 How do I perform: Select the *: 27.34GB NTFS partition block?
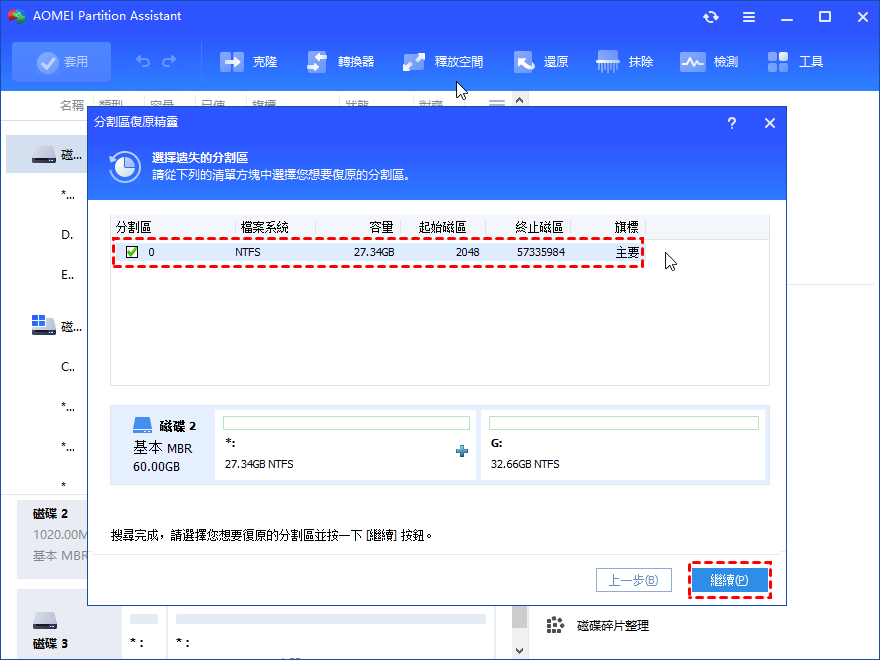(345, 445)
